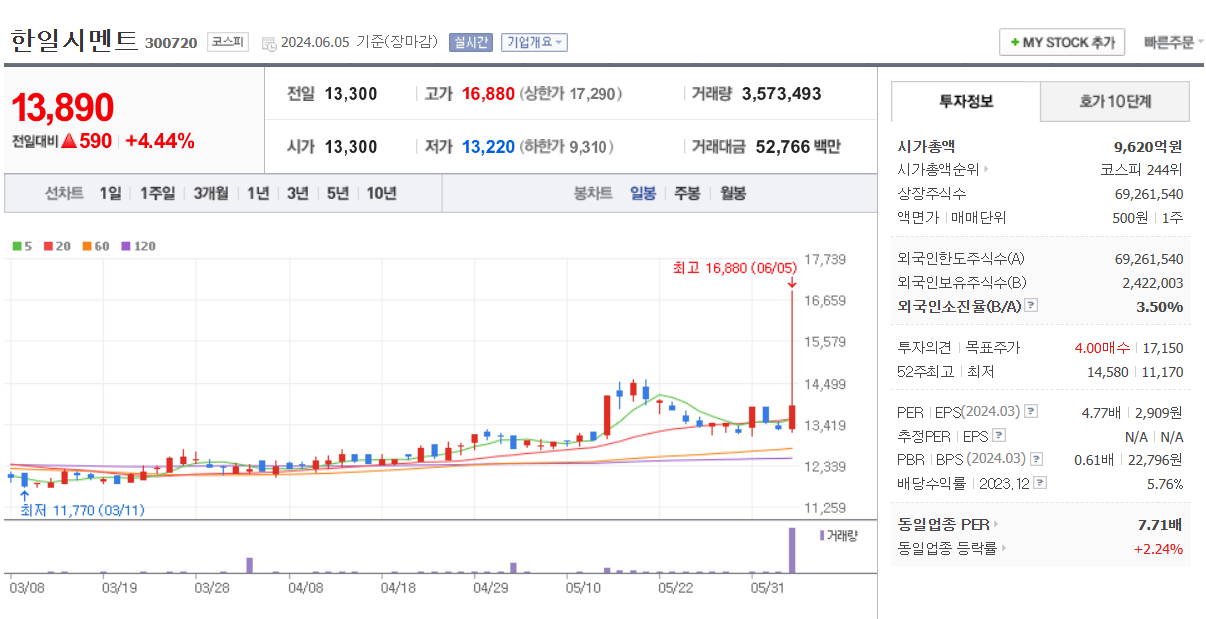The image size is (1206, 619).
Task: Select 3년 line chart period
Action: pos(298,193)
